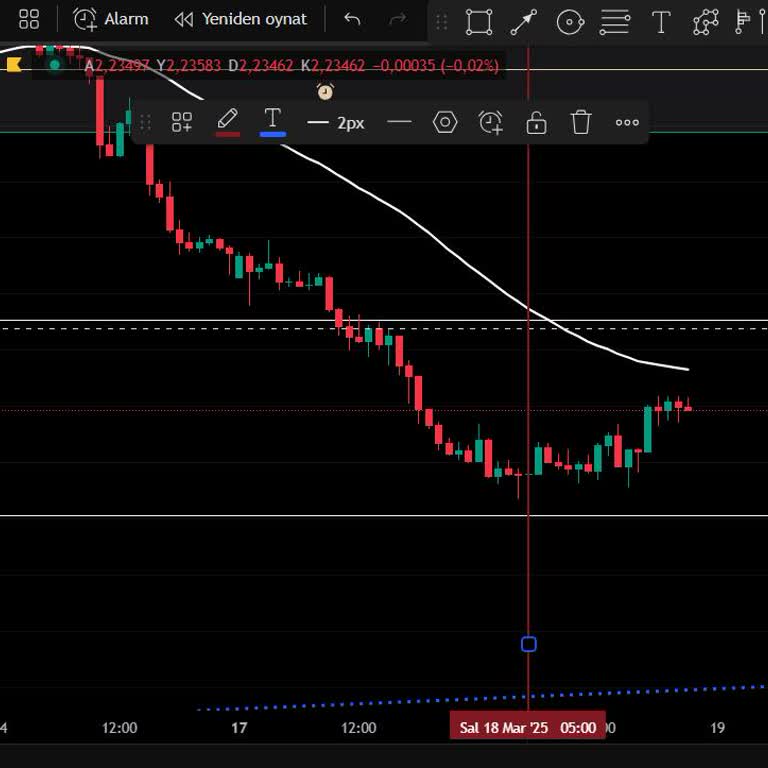768x768 pixels.
Task: Open the layout grid icon in top bar
Action: [x=29, y=20]
